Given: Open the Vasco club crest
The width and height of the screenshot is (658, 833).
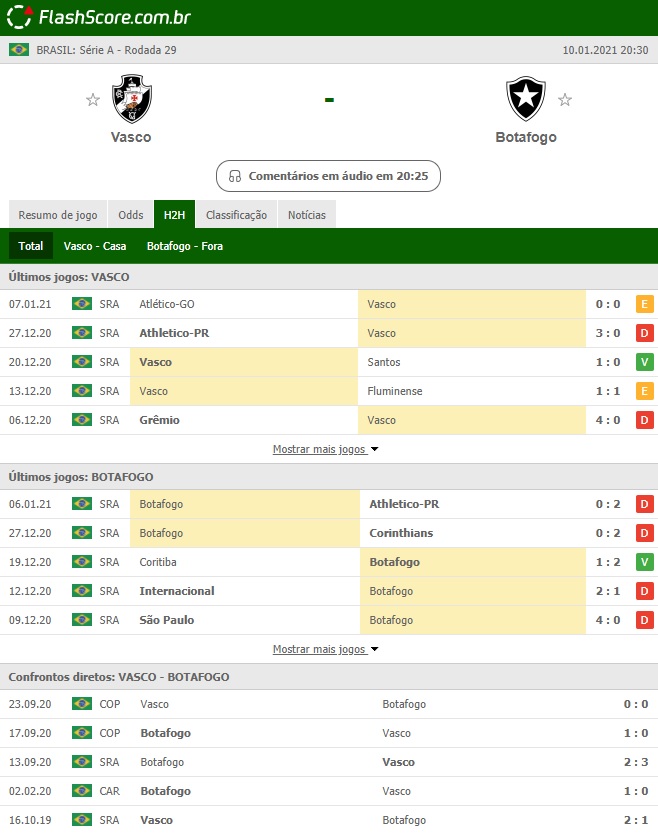Looking at the screenshot, I should click(x=132, y=99).
